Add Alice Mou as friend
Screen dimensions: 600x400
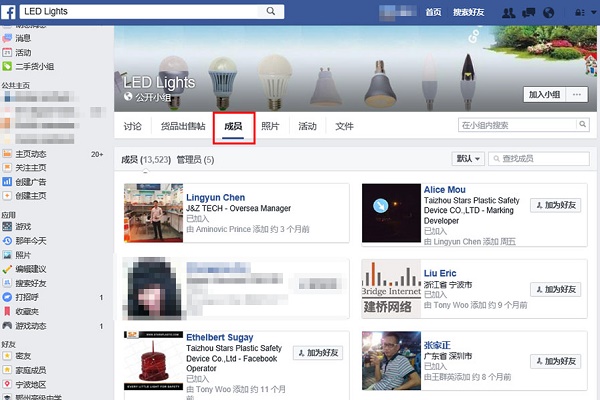click(x=556, y=205)
